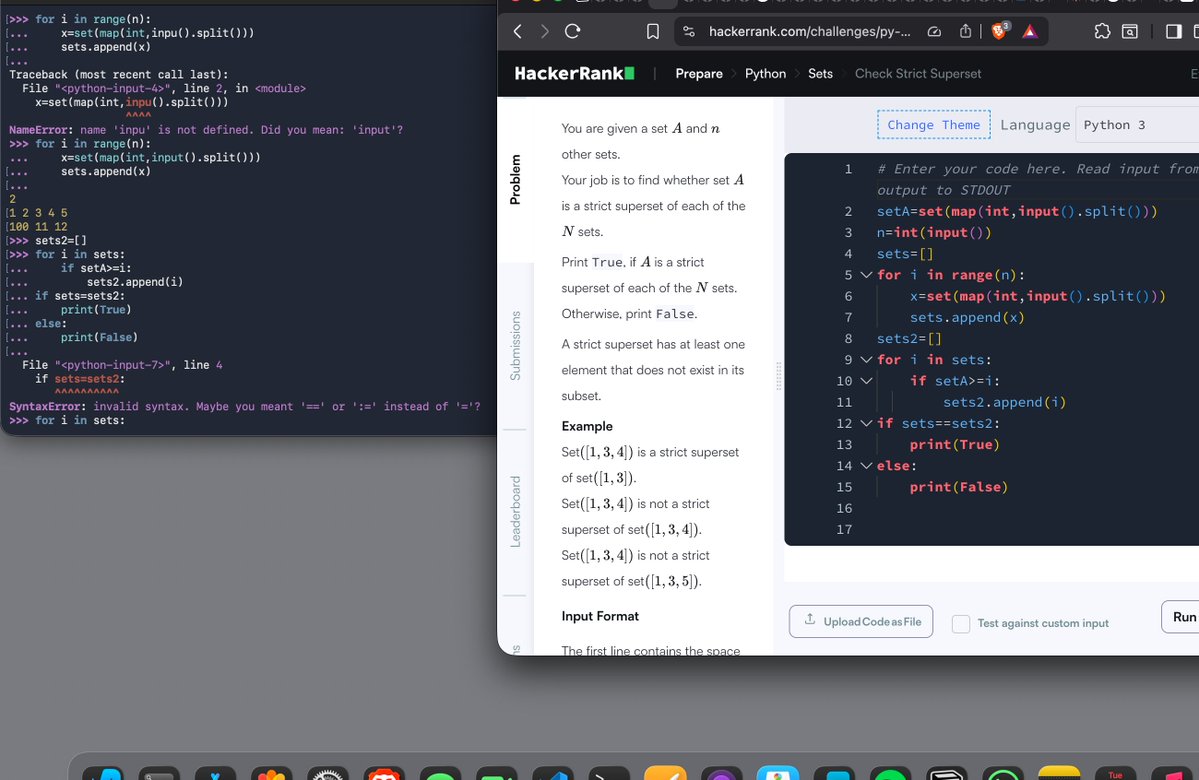Click Check Strict Superset breadcrumb

(x=918, y=73)
